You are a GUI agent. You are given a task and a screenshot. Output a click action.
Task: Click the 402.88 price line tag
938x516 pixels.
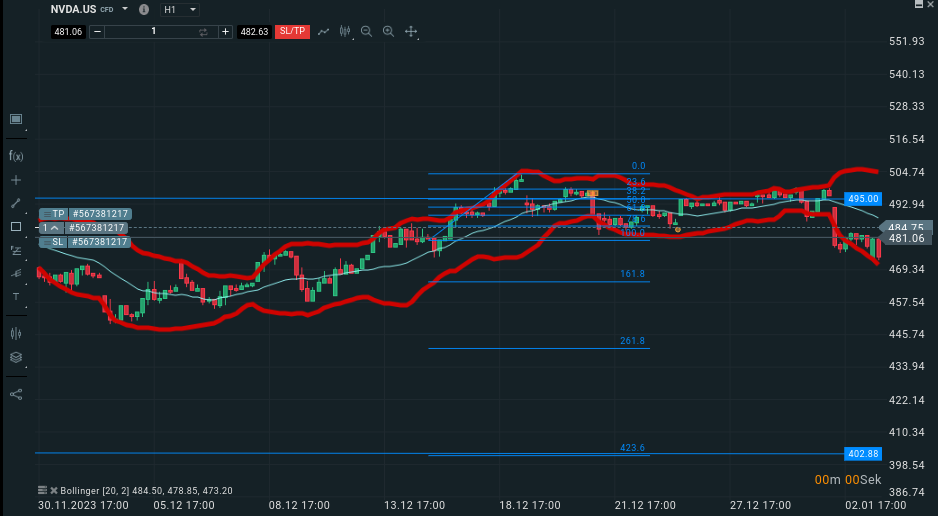tap(863, 454)
